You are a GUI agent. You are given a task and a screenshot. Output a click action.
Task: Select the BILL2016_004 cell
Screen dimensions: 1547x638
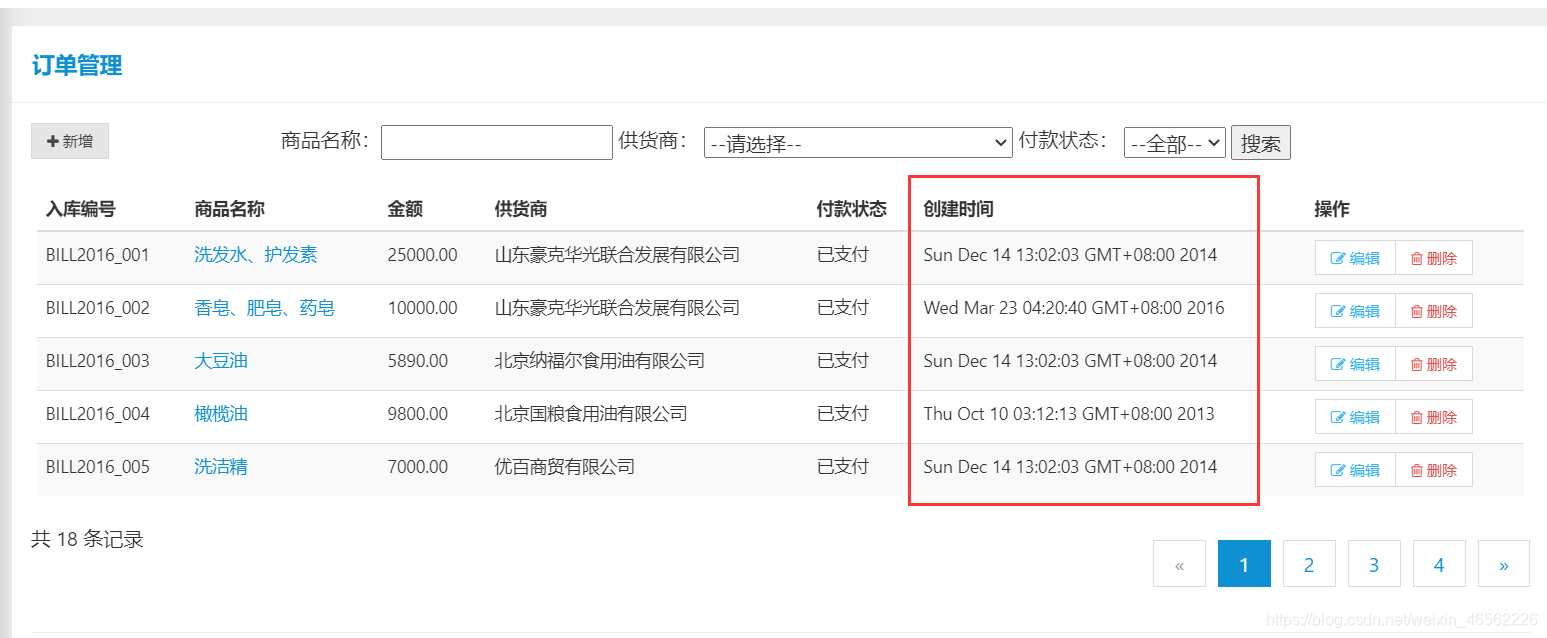pos(98,414)
